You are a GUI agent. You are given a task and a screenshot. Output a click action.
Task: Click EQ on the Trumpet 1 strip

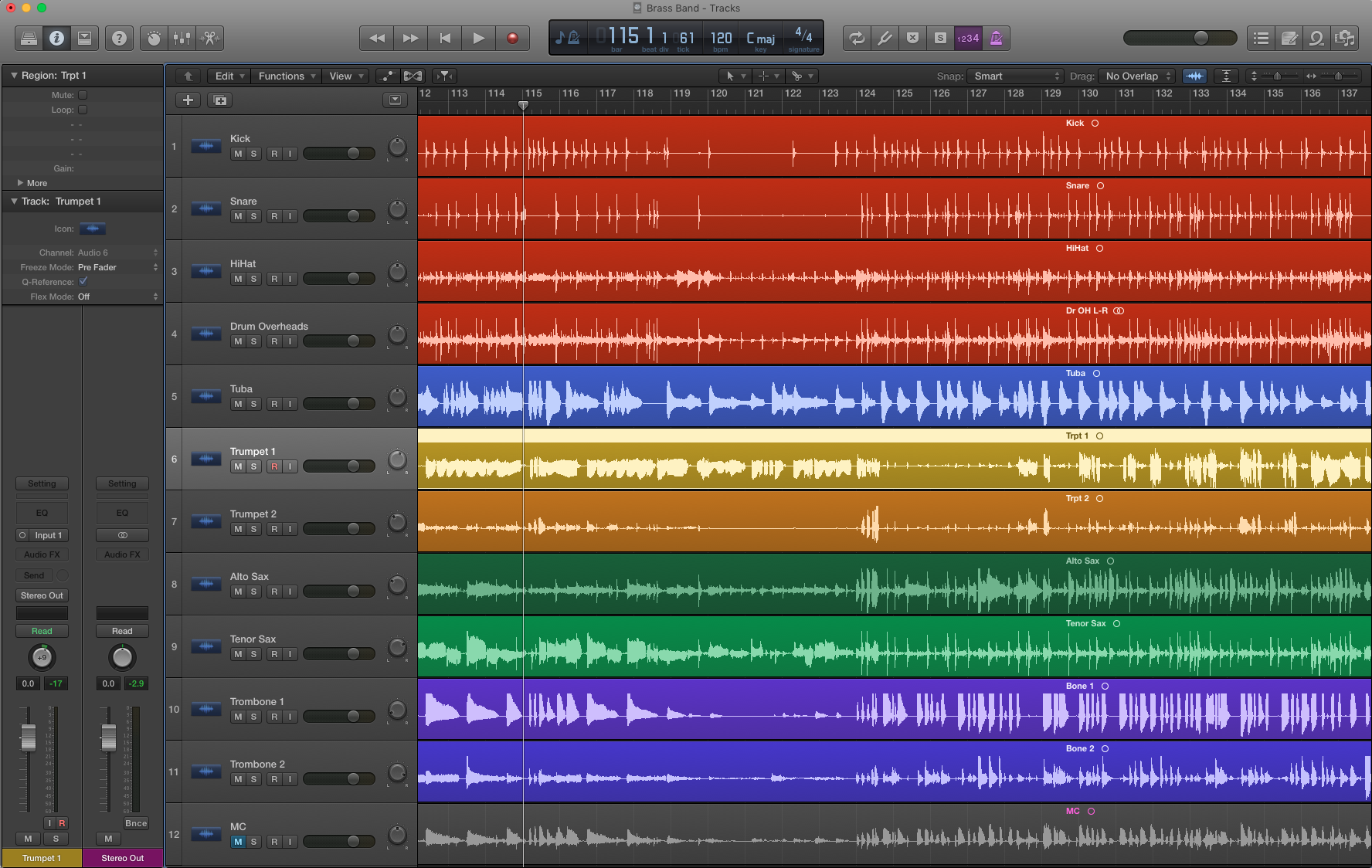pyautogui.click(x=42, y=513)
